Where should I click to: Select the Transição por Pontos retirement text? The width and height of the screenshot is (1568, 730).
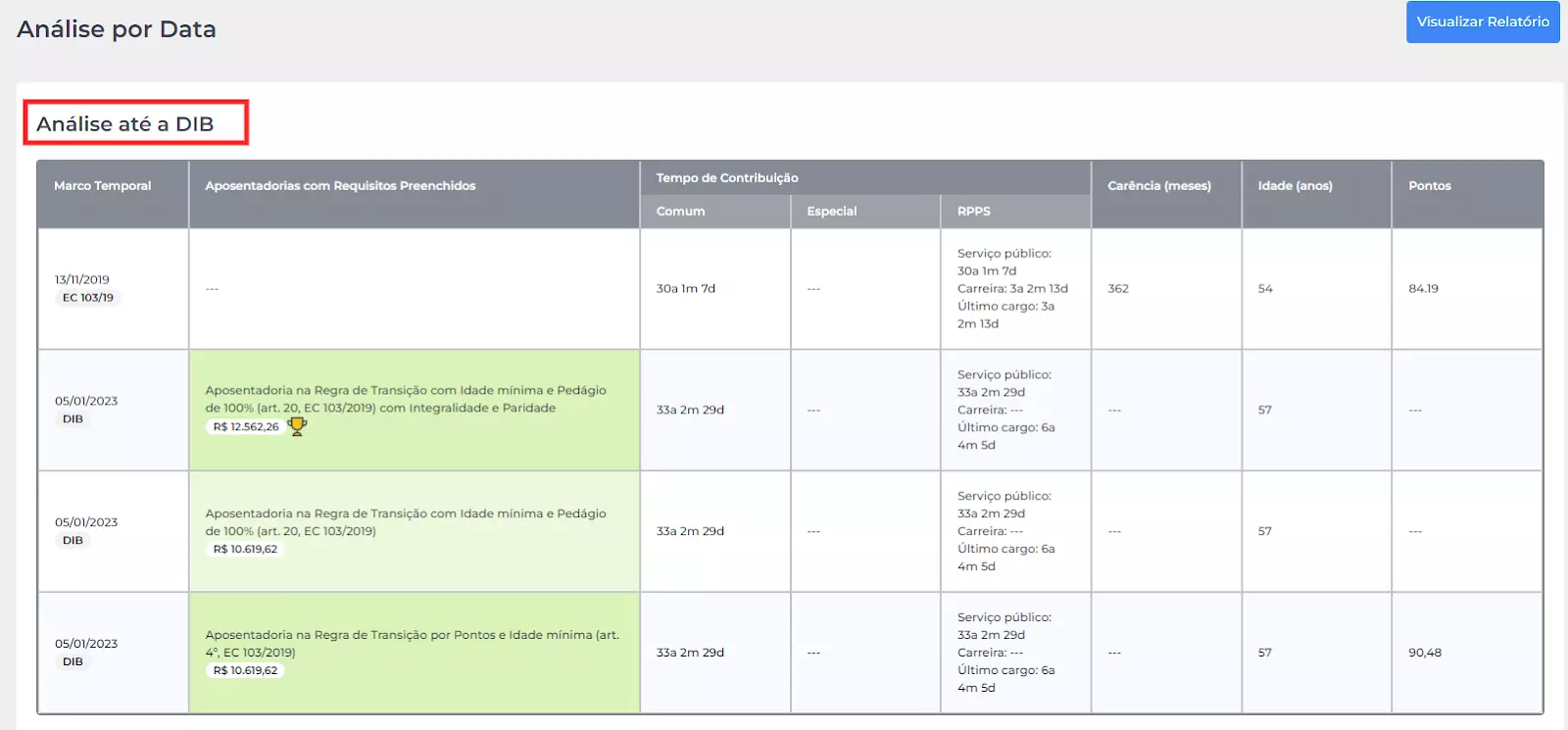(x=412, y=644)
